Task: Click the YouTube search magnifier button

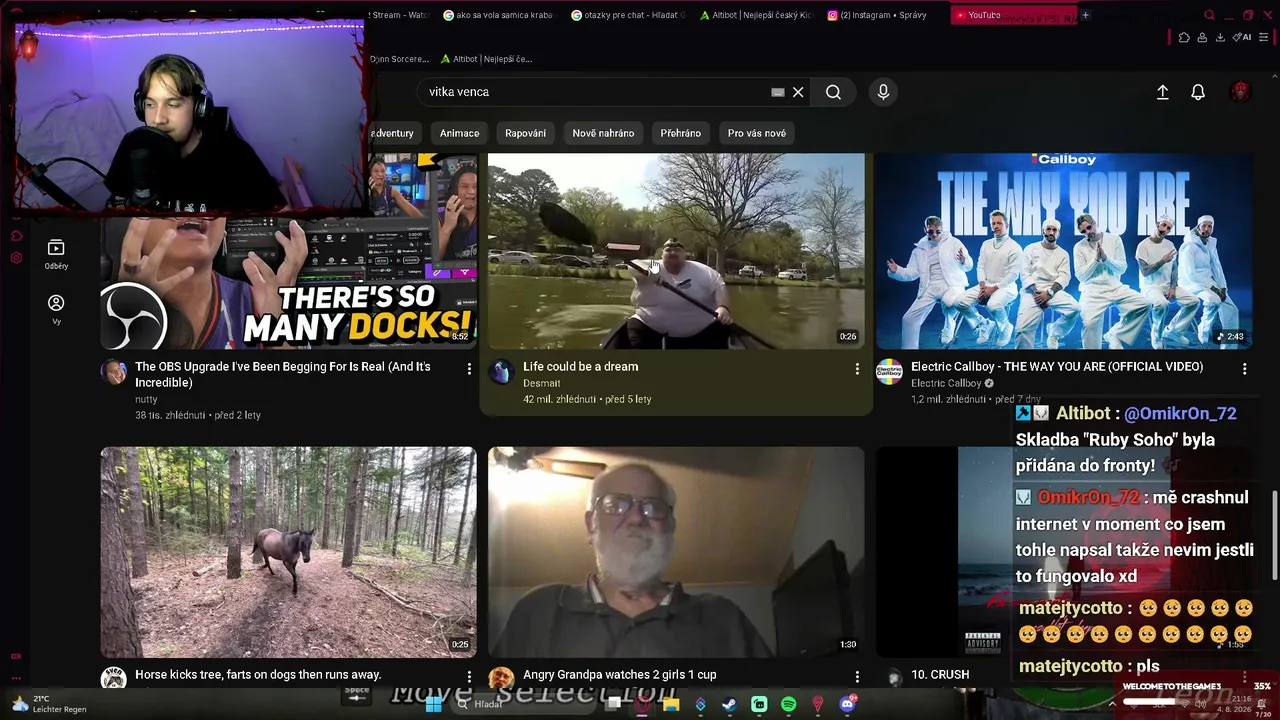Action: tap(833, 92)
